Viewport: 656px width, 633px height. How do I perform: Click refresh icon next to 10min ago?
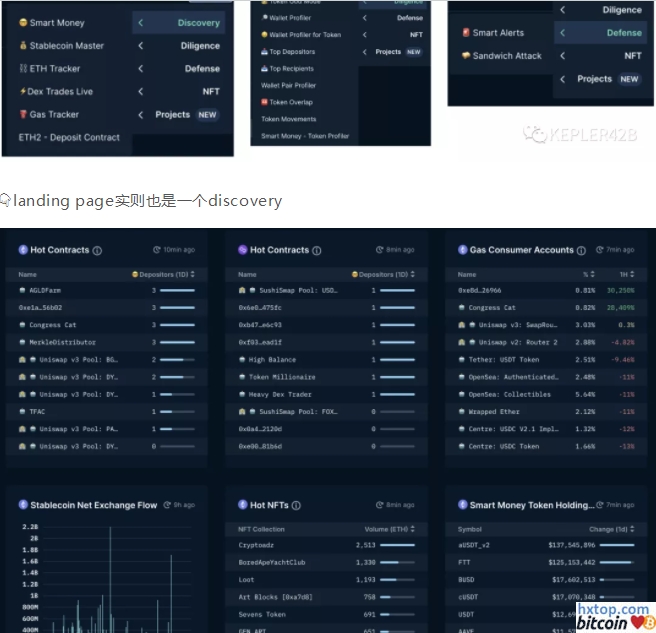[x=157, y=250]
